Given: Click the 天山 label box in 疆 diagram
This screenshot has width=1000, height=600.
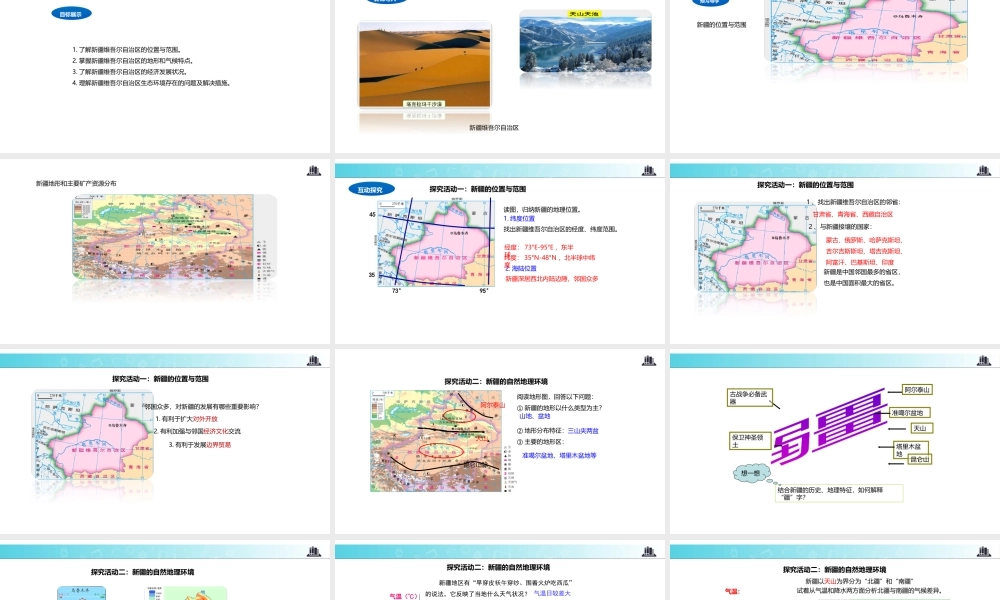Looking at the screenshot, I should coord(921,428).
